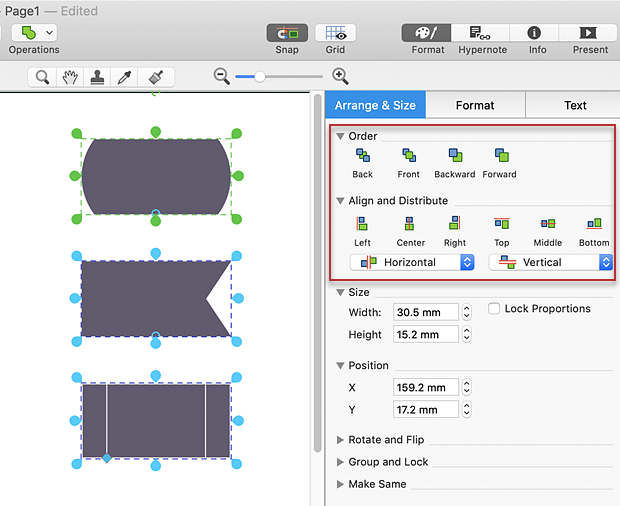Click the Y position stepper

pos(467,410)
